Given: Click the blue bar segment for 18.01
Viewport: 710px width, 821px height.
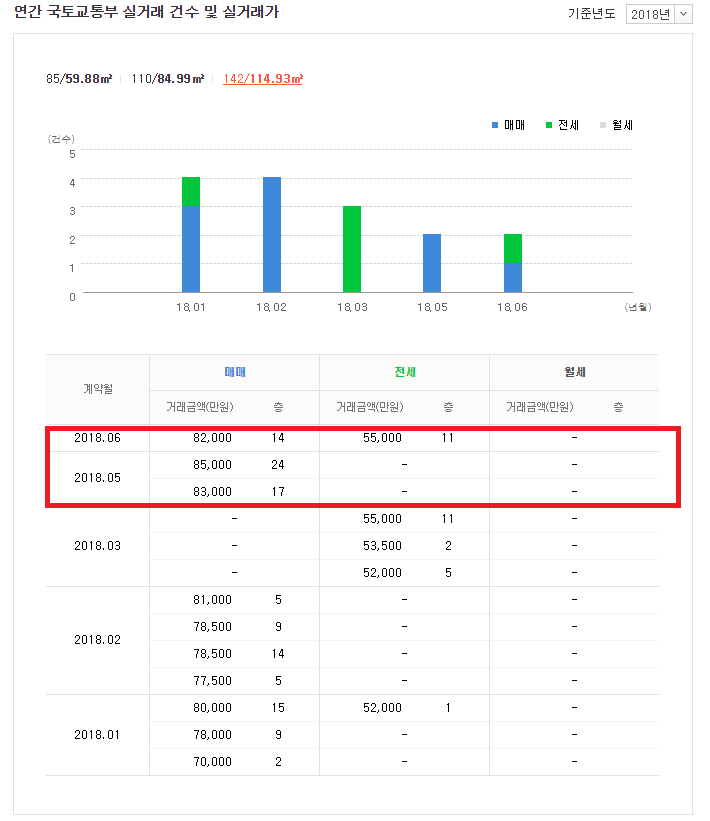Looking at the screenshot, I should tap(191, 249).
